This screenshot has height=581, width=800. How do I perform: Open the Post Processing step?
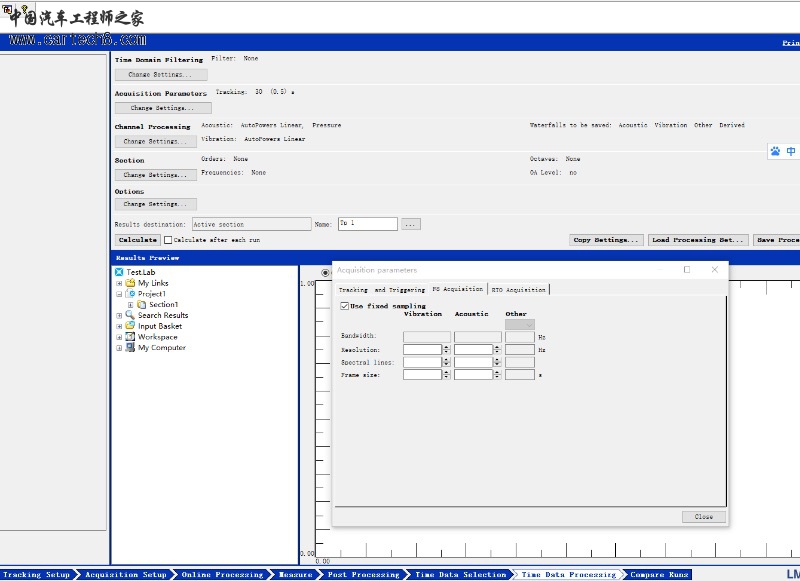click(x=363, y=574)
